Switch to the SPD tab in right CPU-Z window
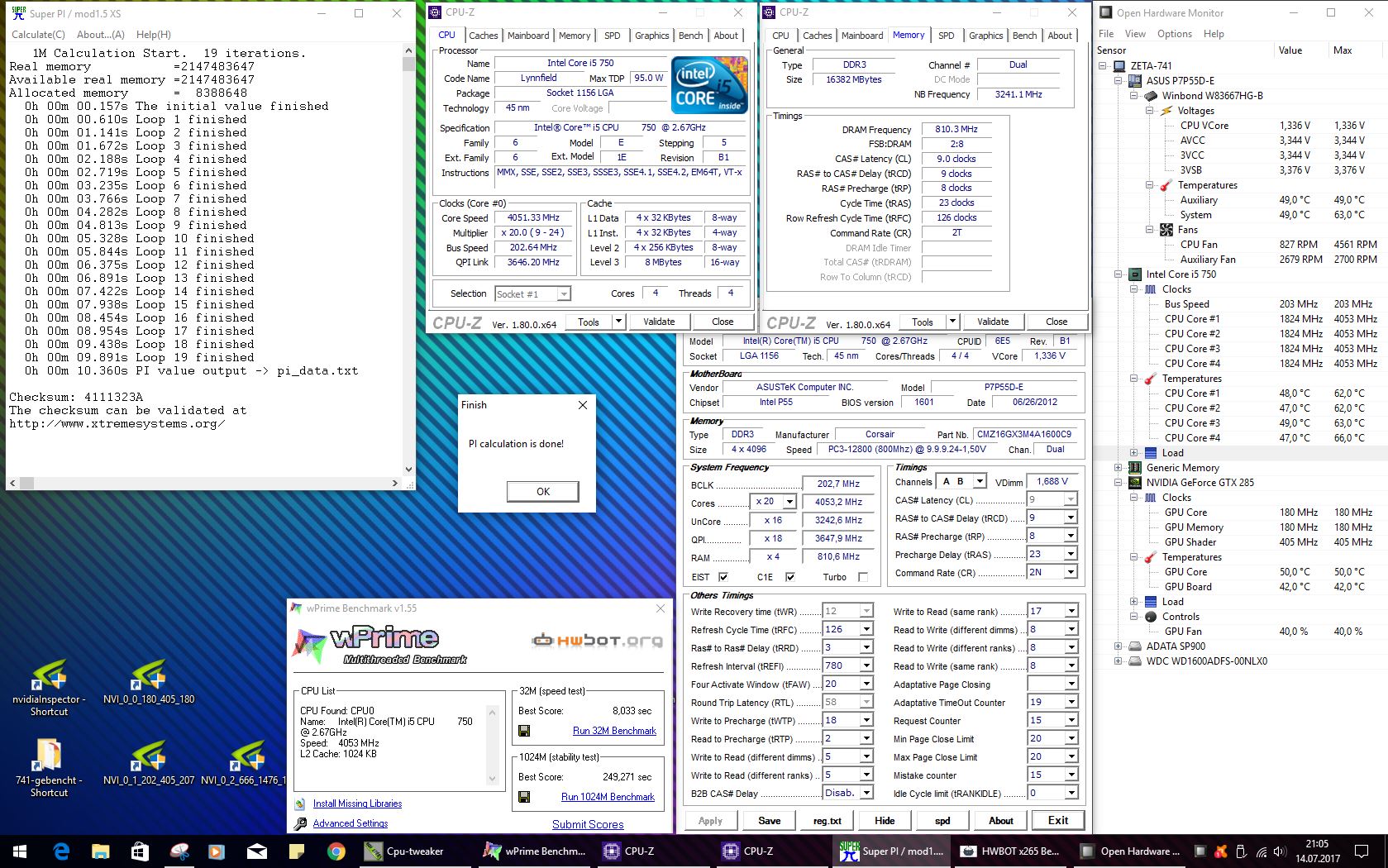This screenshot has height=868, width=1388. [946, 36]
